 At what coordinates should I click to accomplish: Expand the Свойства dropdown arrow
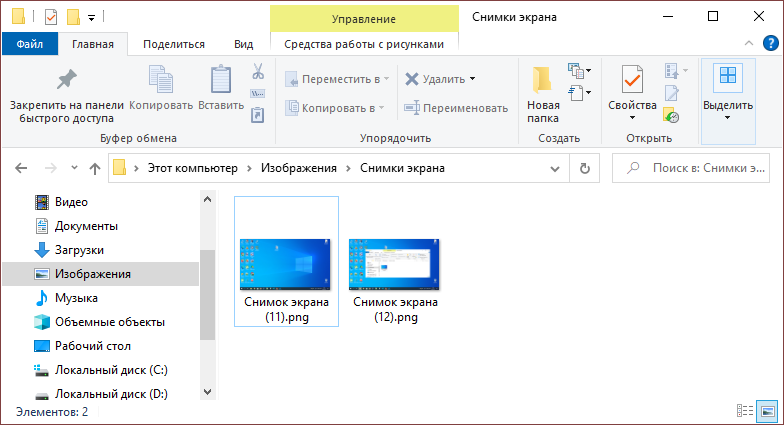click(632, 118)
